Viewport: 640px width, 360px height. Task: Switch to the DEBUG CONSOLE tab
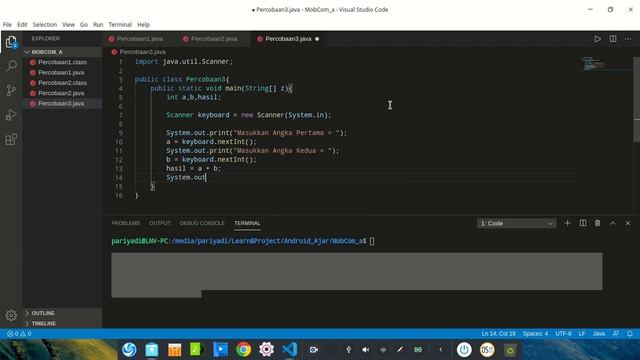click(x=202, y=223)
